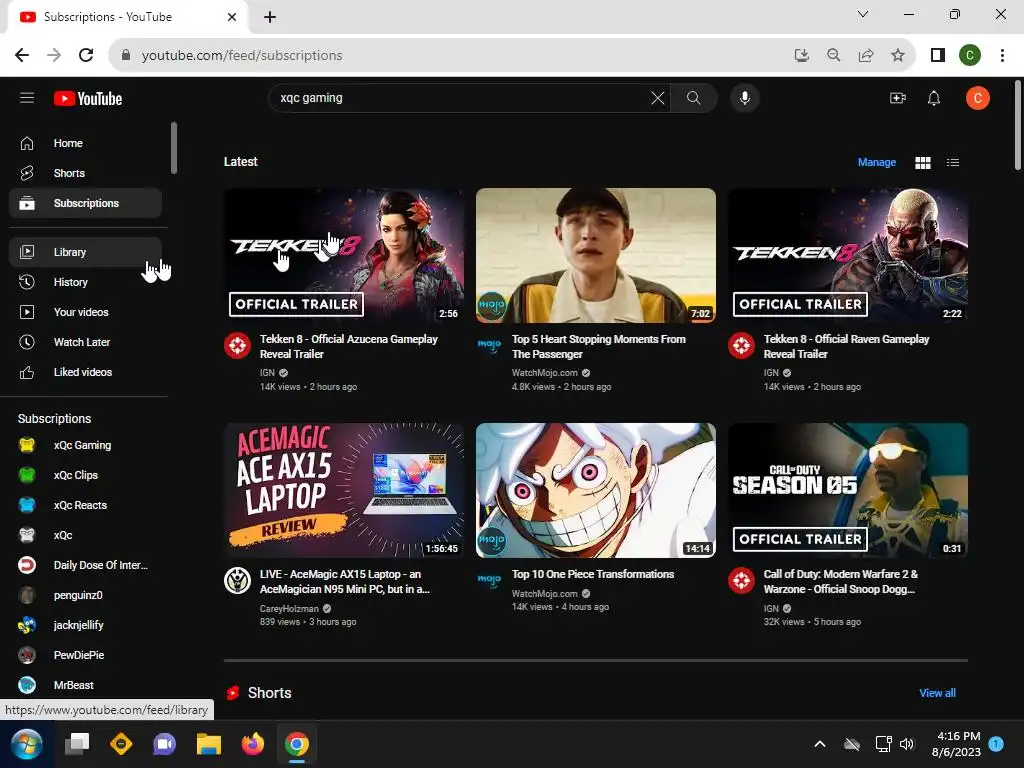Image resolution: width=1024 pixels, height=768 pixels.
Task: Open the xQc channel subscription
Action: (86, 536)
